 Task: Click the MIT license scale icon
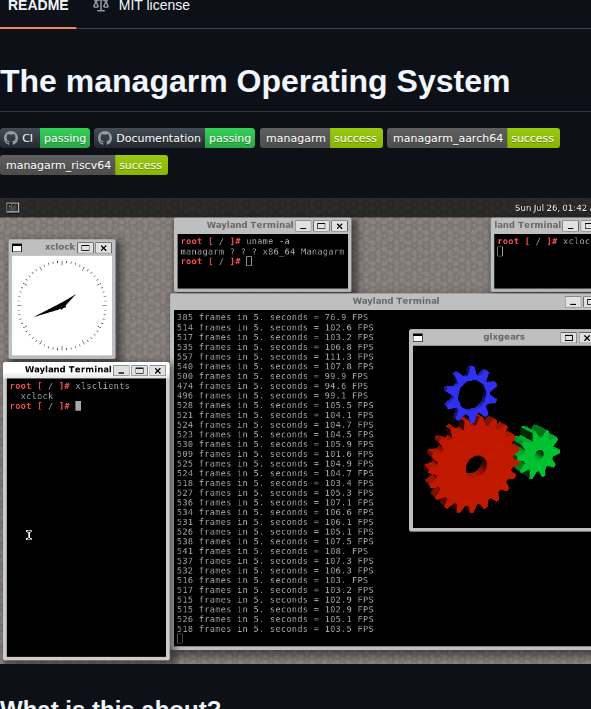click(x=101, y=5)
